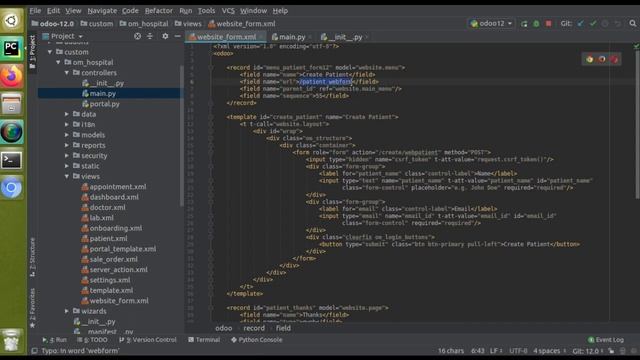The image size is (640, 360).
Task: Click the rerun icon in the run toolbar
Action: tap(524, 24)
